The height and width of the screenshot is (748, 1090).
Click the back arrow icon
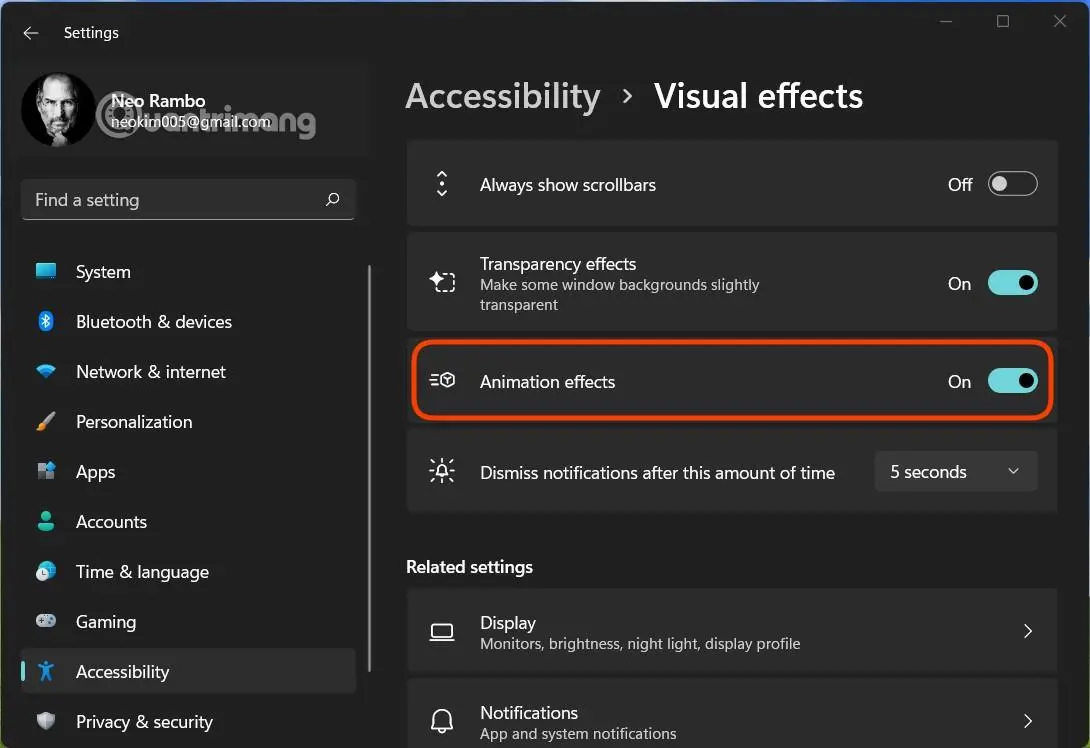click(x=31, y=33)
